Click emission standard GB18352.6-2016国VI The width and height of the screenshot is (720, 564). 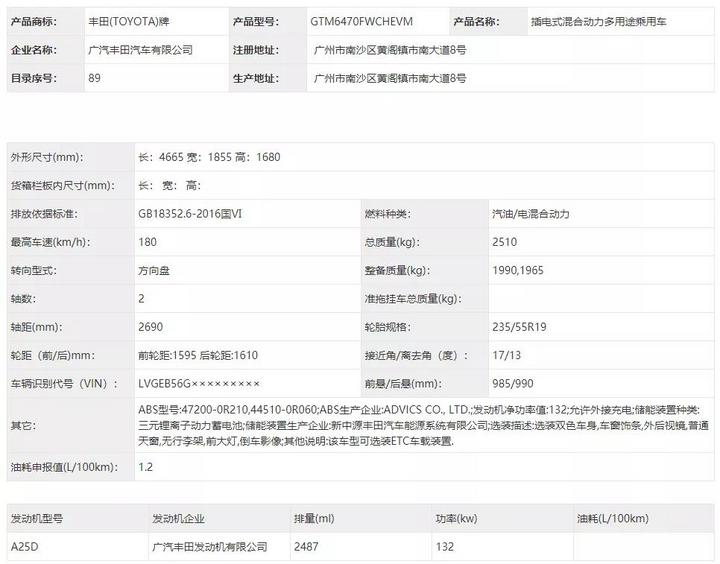[x=190, y=214]
